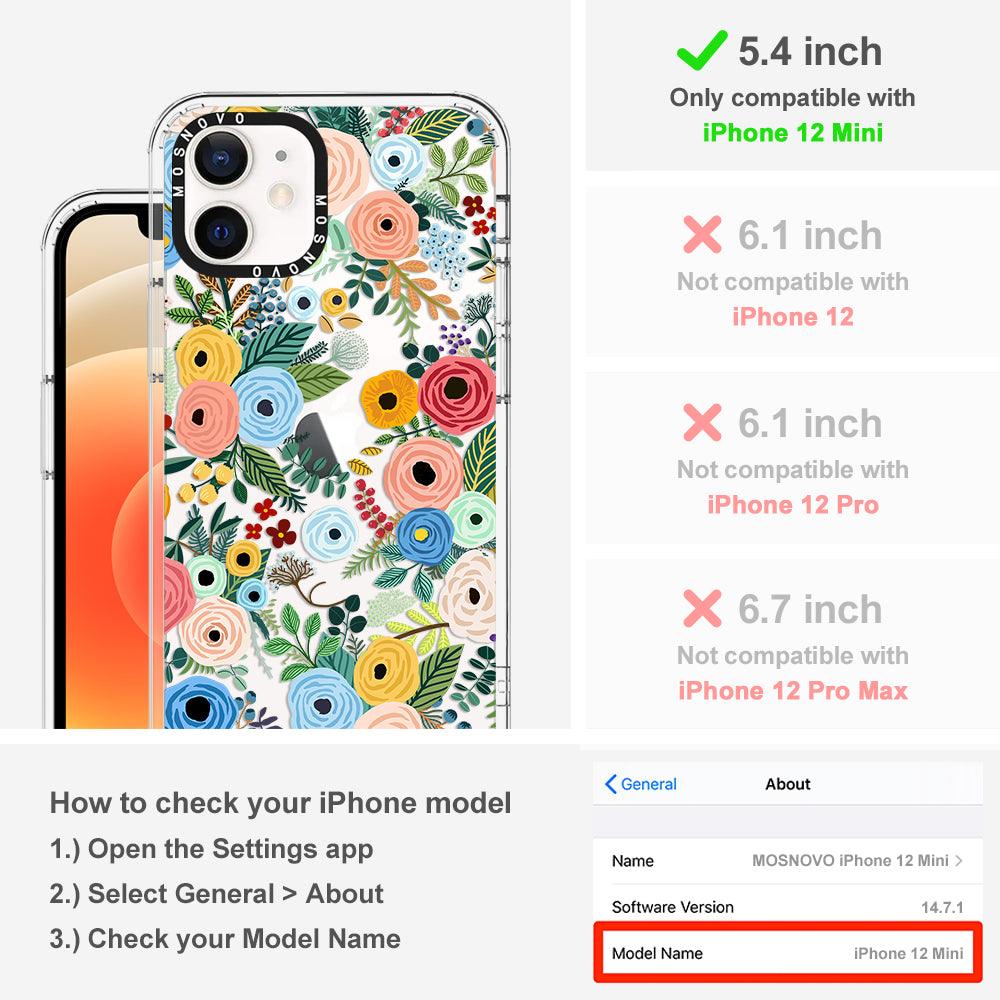1000x1000 pixels.
Task: Click the green checkmark beside 5.4 inch
Action: [x=702, y=50]
